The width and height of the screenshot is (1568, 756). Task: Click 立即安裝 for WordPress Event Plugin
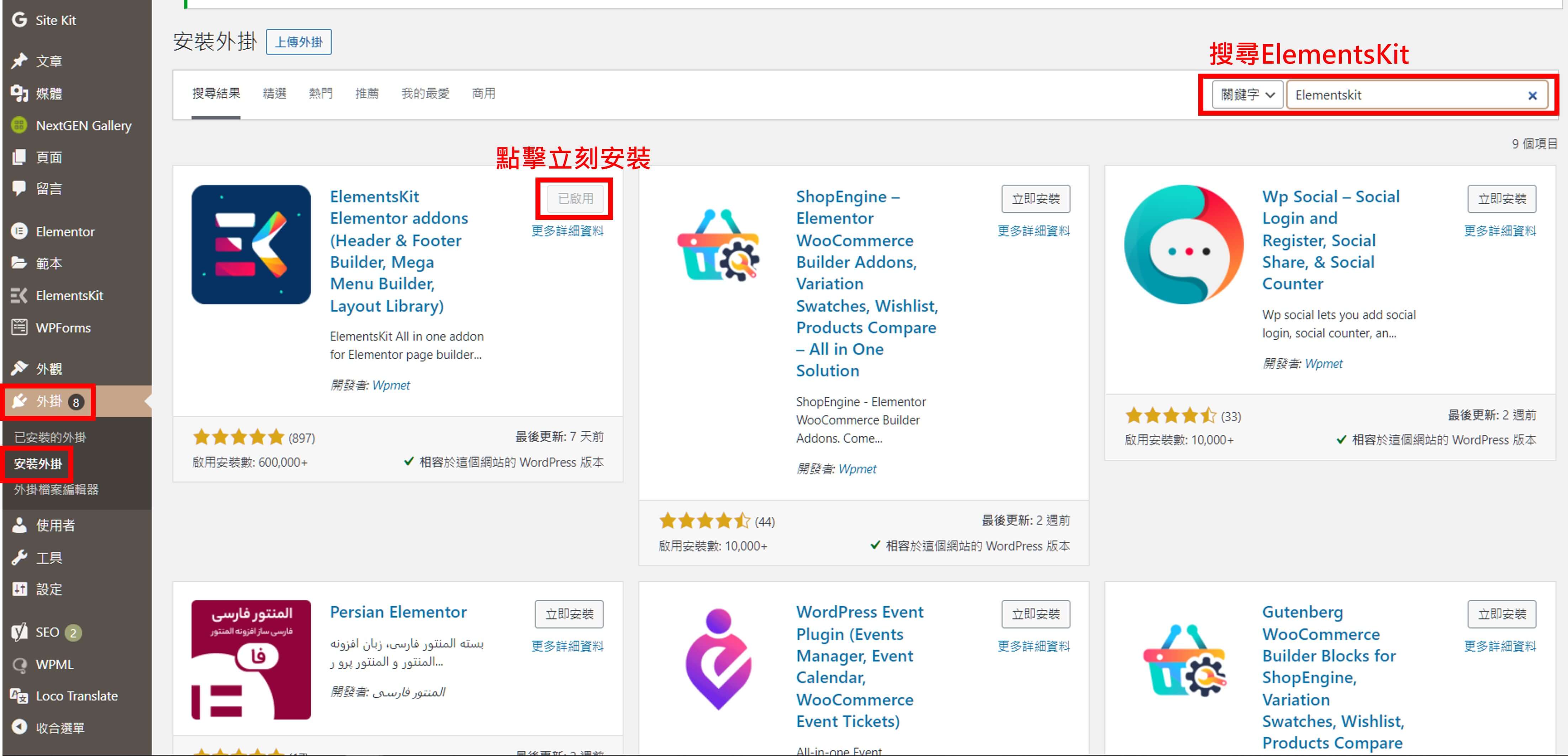1035,614
